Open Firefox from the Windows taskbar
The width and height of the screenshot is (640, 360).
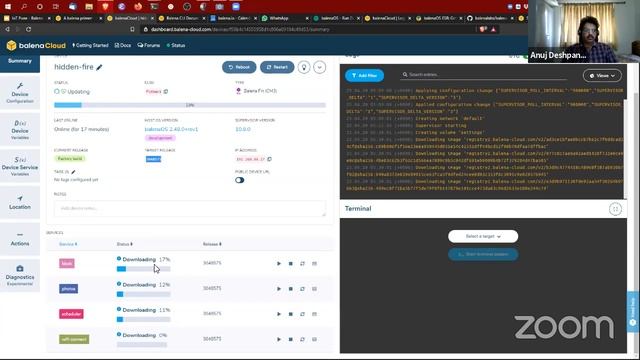click(138, 7)
